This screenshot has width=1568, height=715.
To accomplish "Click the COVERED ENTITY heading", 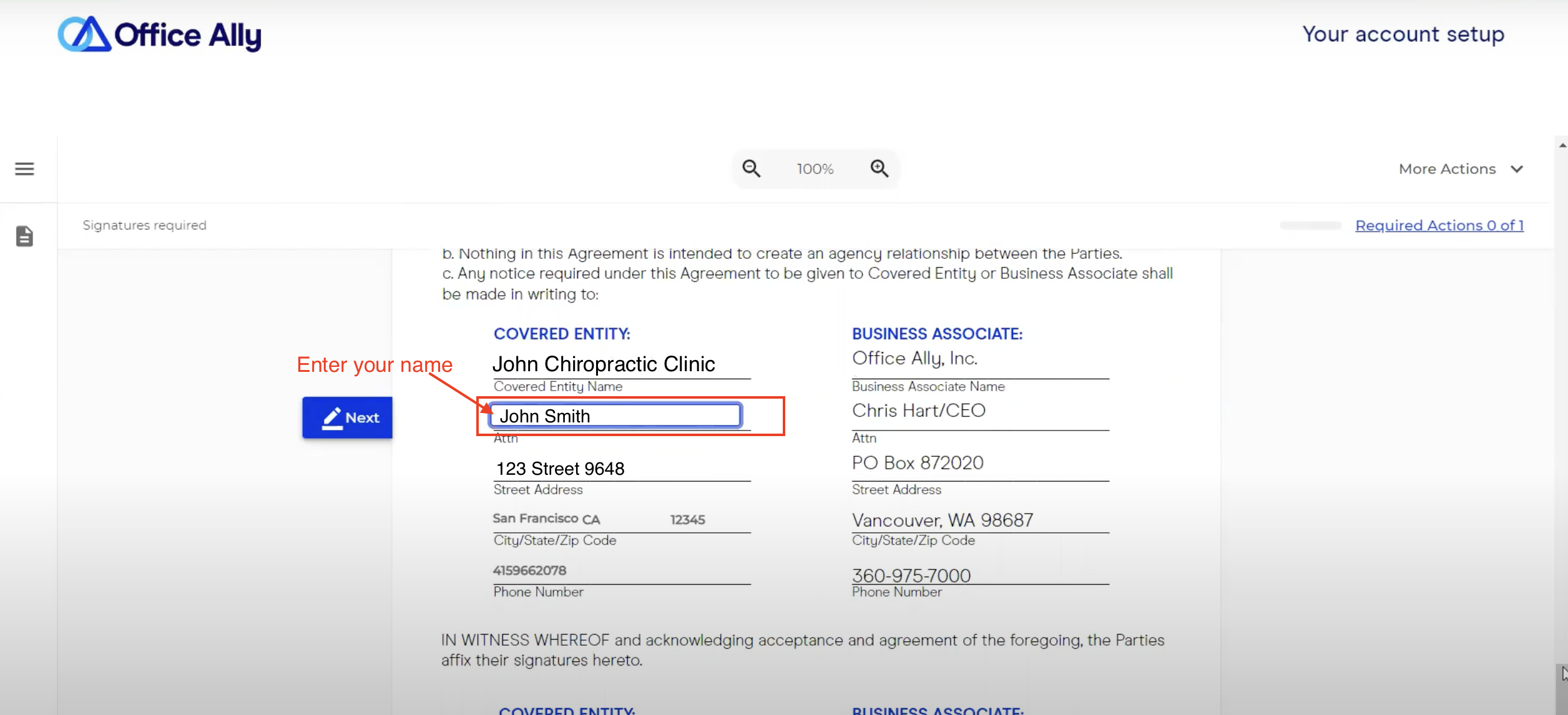I will pos(562,334).
